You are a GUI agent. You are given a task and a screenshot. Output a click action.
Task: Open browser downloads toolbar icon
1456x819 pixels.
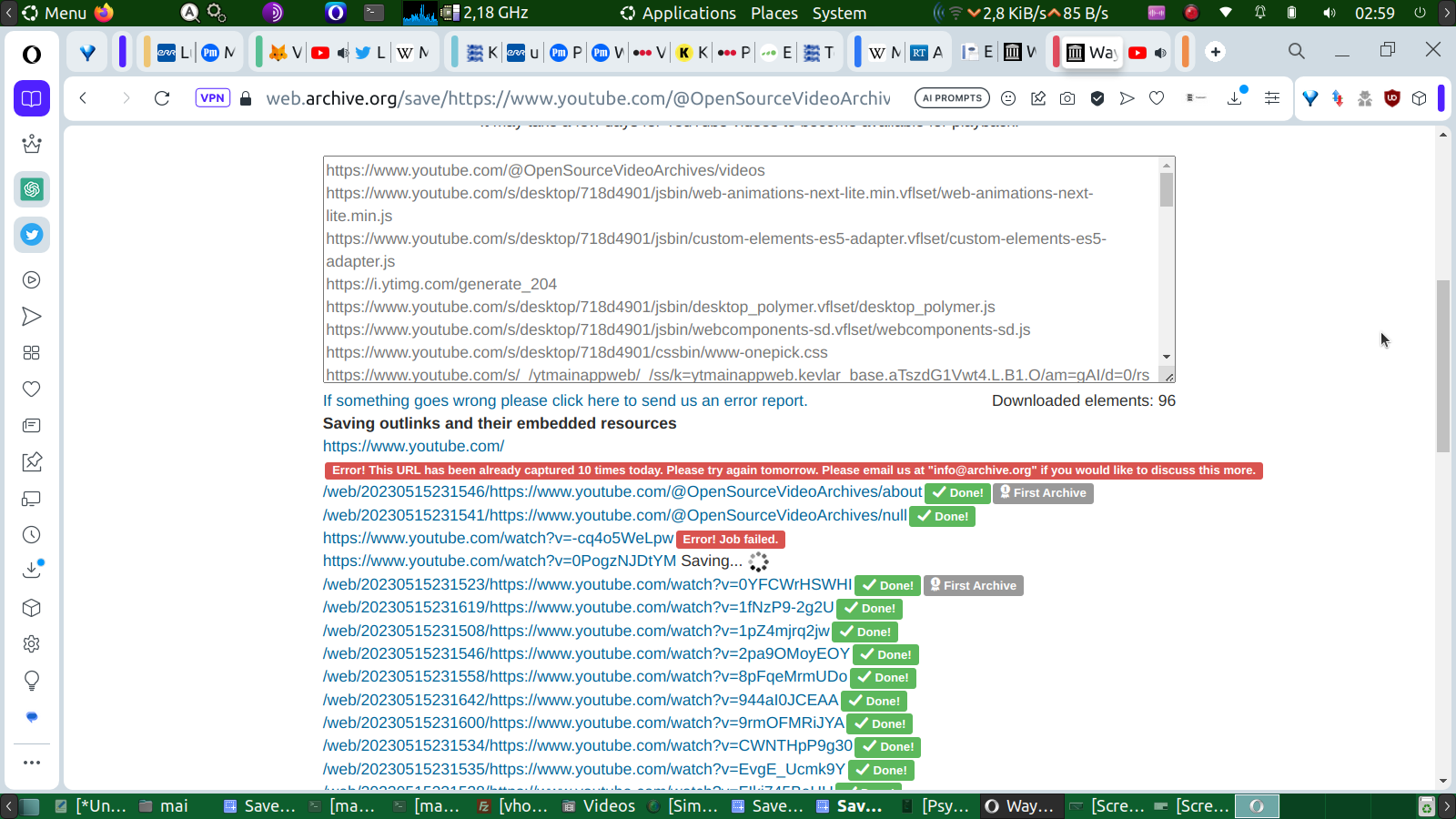[x=1236, y=97]
